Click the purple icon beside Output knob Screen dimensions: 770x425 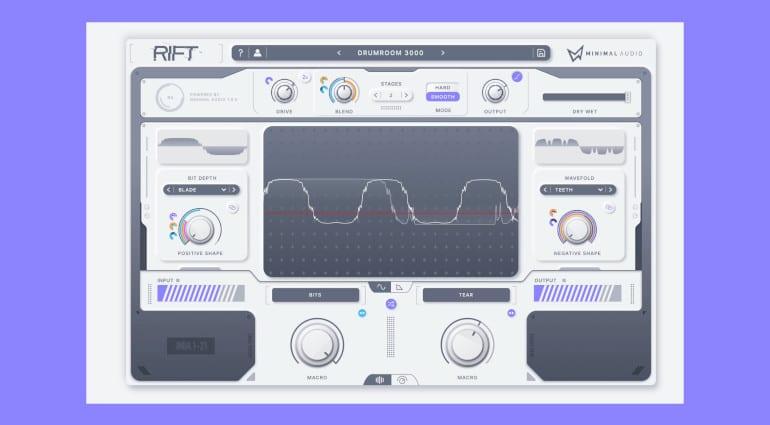(517, 76)
